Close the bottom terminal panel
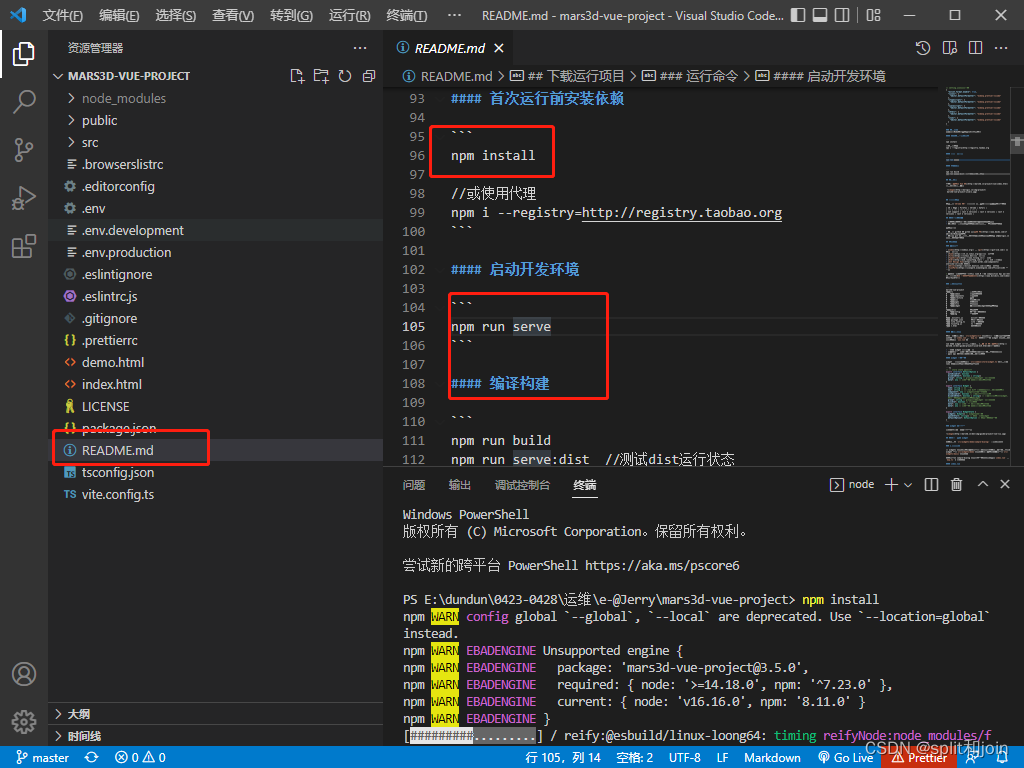Image resolution: width=1024 pixels, height=768 pixels. click(1005, 485)
